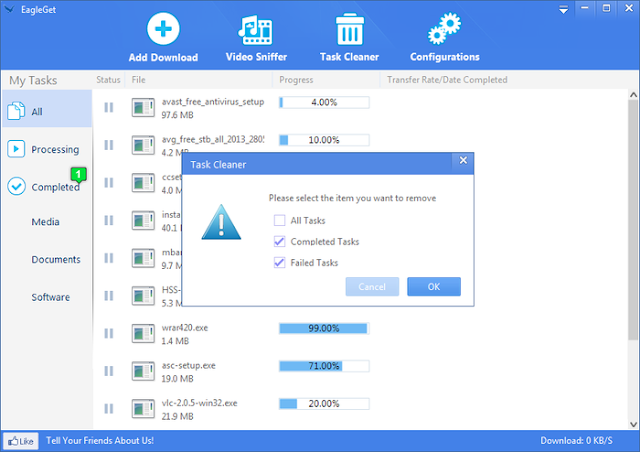Click file icon of avast_free_antivirus_setup
Viewport: 640px width, 452px height.
143,108
